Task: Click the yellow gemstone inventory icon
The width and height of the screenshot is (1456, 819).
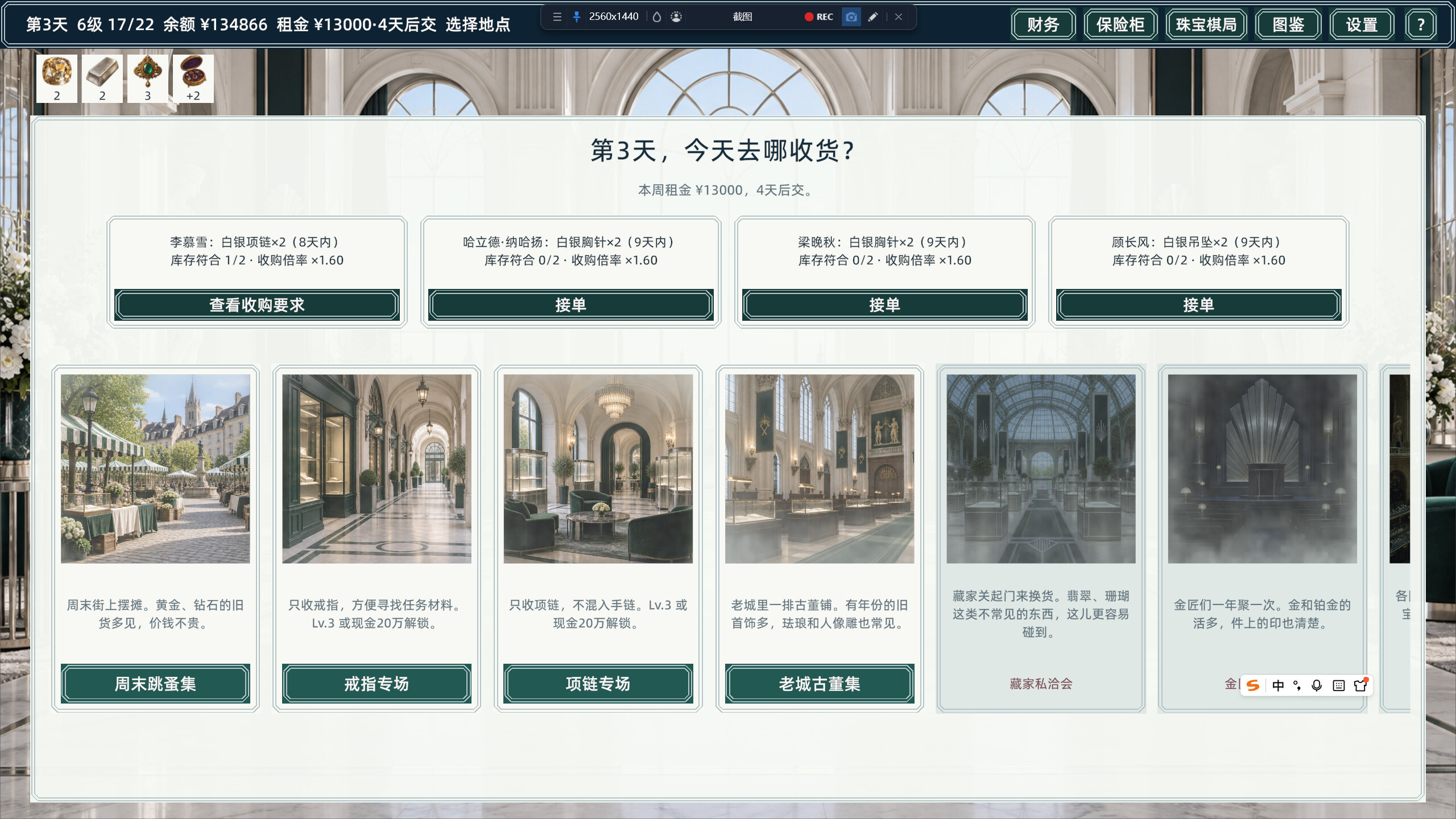Action: click(x=57, y=78)
